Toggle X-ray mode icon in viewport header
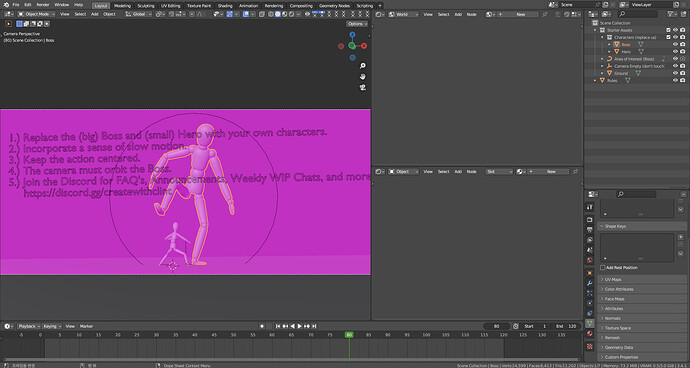Viewport: 690px width, 368px height. (x=262, y=14)
